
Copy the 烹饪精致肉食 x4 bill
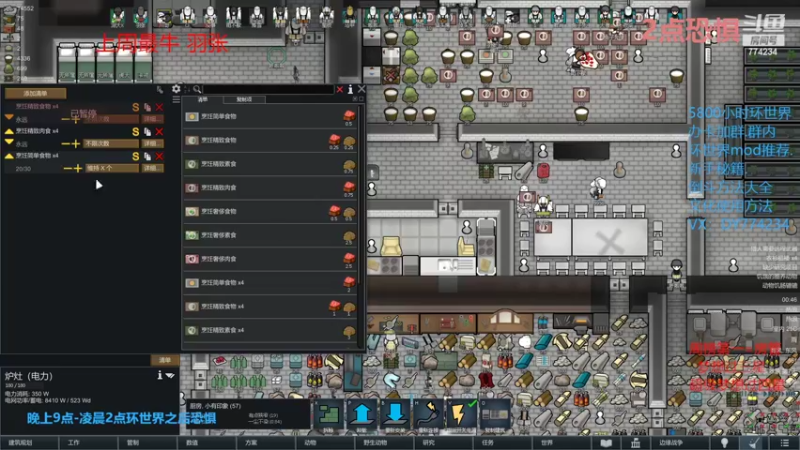147,132
